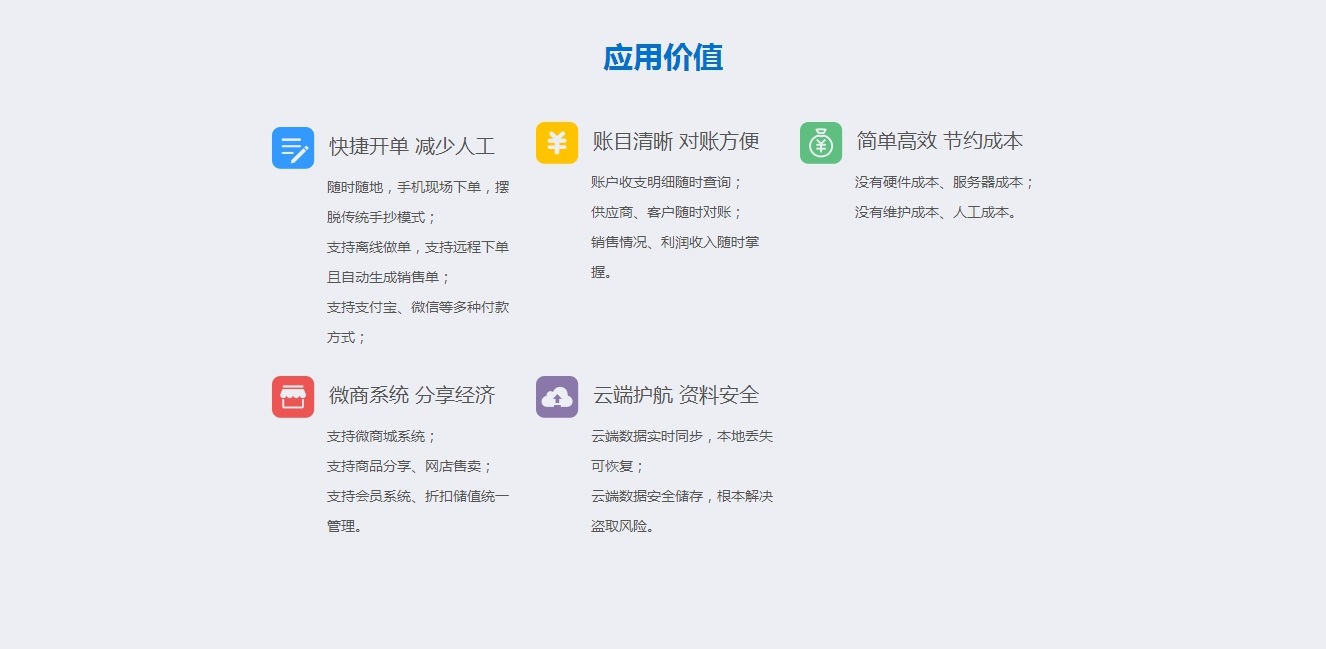Click the heading 云端护航 资料安全
The width and height of the screenshot is (1326, 649).
pyautogui.click(x=676, y=395)
